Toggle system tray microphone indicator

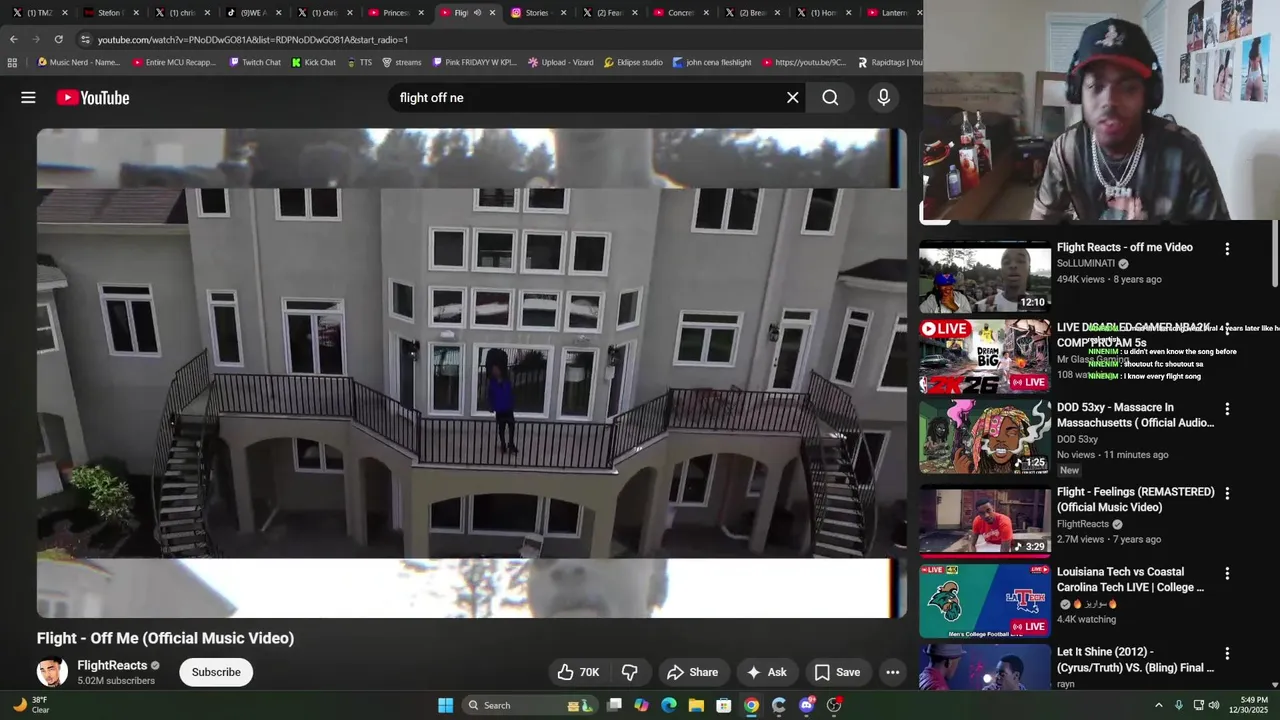[x=1178, y=705]
